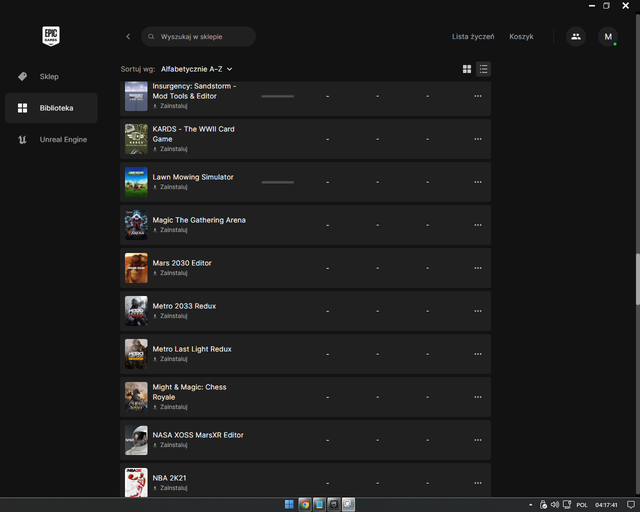This screenshot has height=512, width=640.
Task: Open the Koszyk cart
Action: pos(521,36)
